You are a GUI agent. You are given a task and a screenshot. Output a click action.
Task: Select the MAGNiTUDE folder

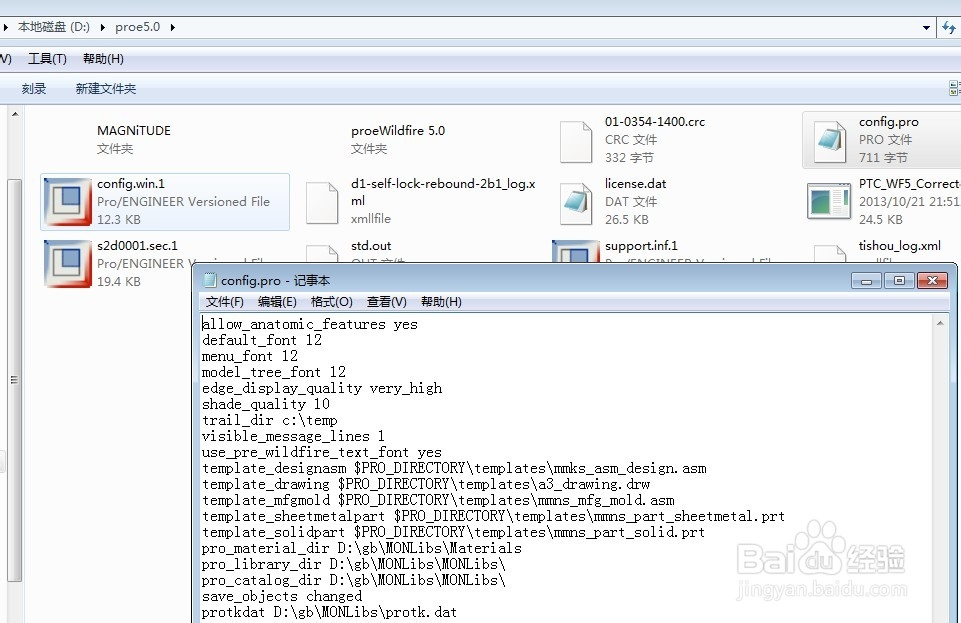[134, 130]
